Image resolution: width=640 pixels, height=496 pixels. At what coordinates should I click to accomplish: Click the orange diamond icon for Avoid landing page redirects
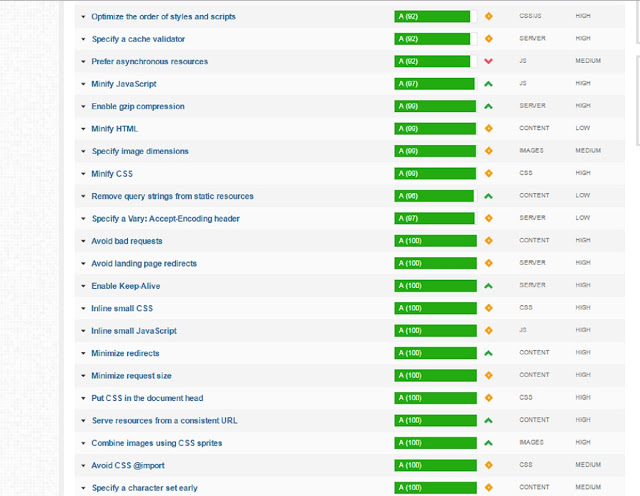[x=488, y=263]
